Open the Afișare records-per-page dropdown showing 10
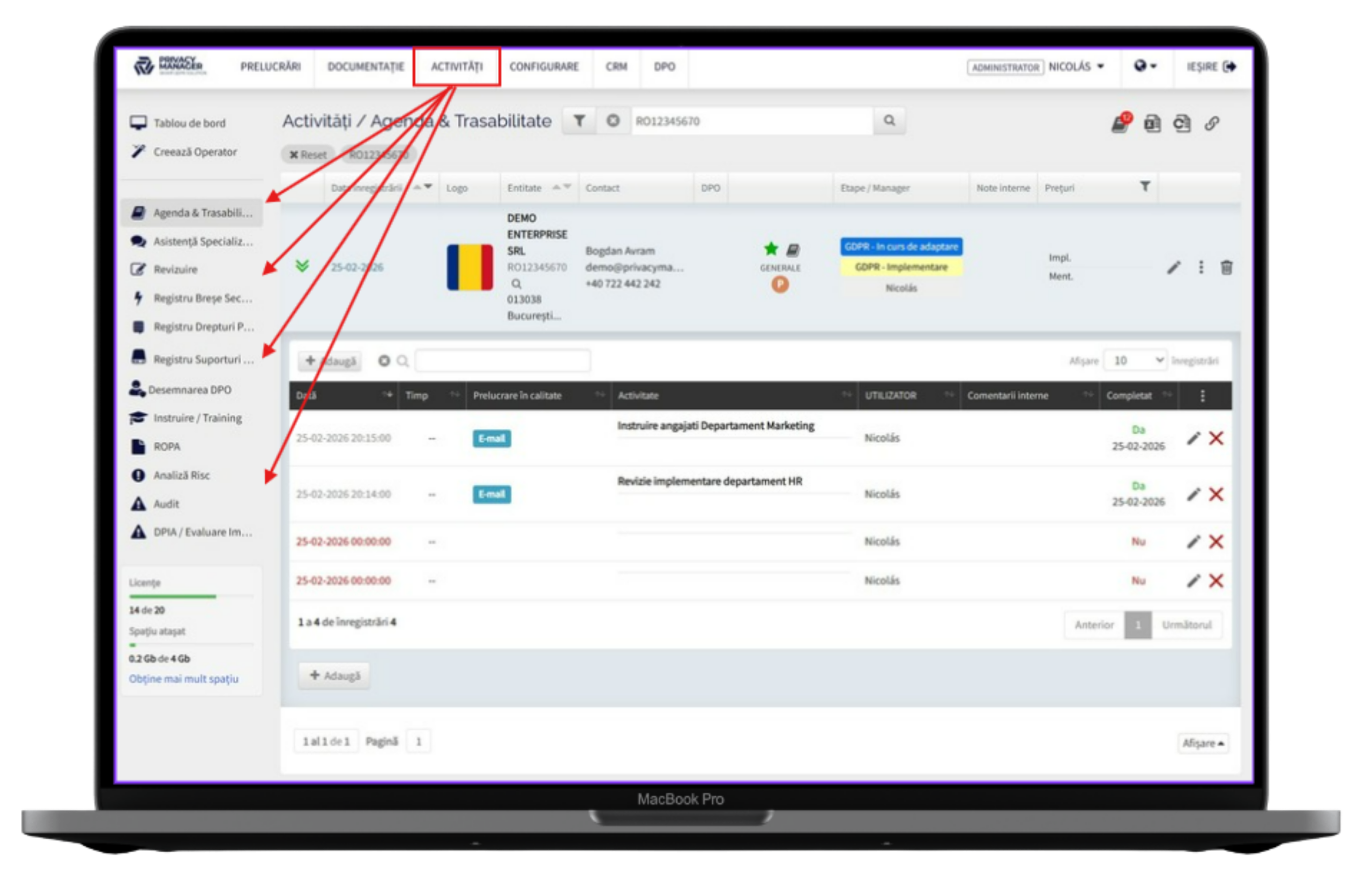The height and width of the screenshot is (879, 1372). (1134, 360)
